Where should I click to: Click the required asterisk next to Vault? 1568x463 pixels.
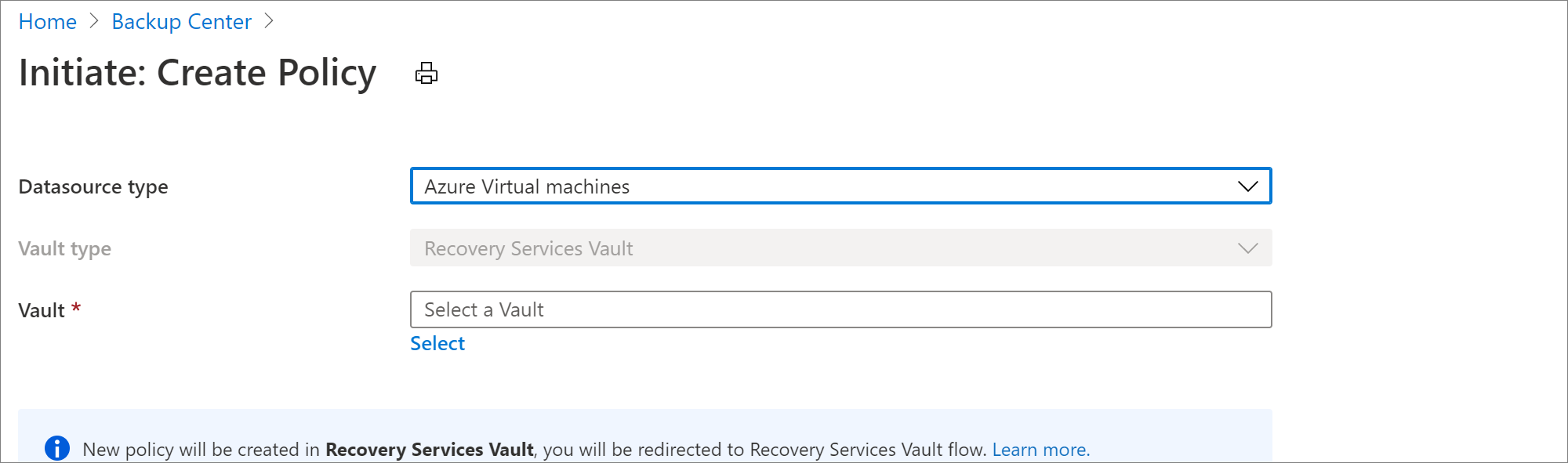coord(74,309)
